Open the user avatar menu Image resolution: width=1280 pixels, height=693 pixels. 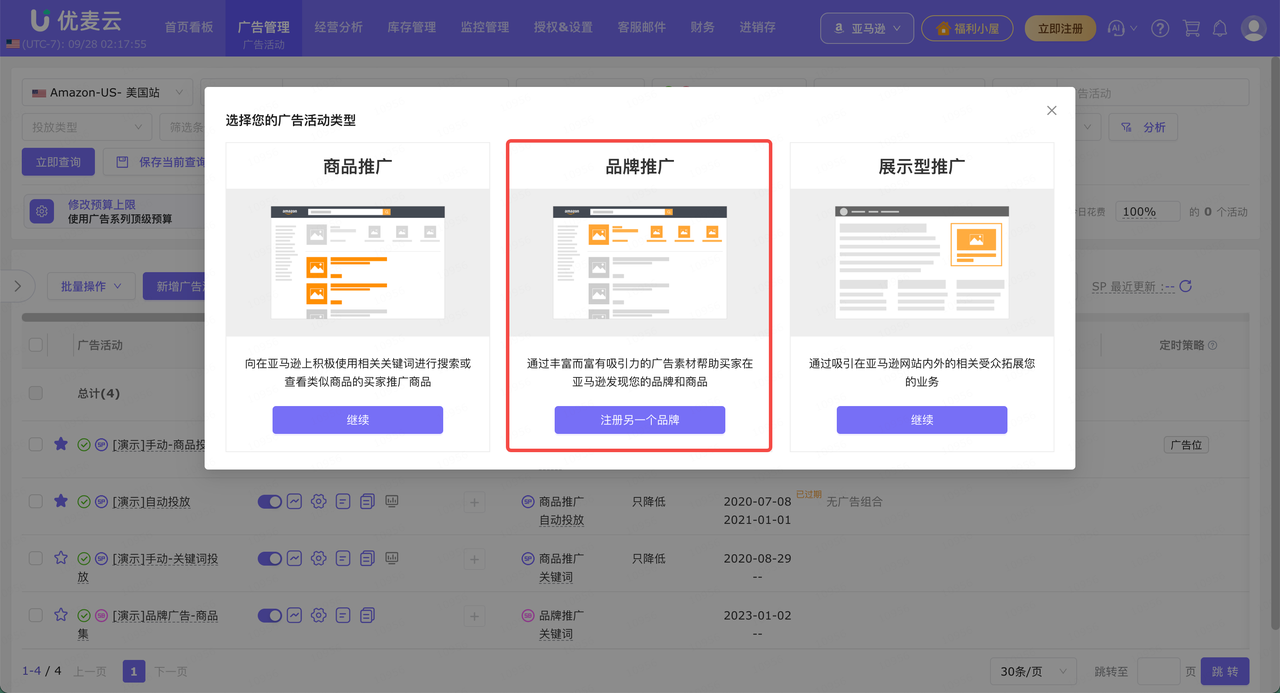(1254, 28)
